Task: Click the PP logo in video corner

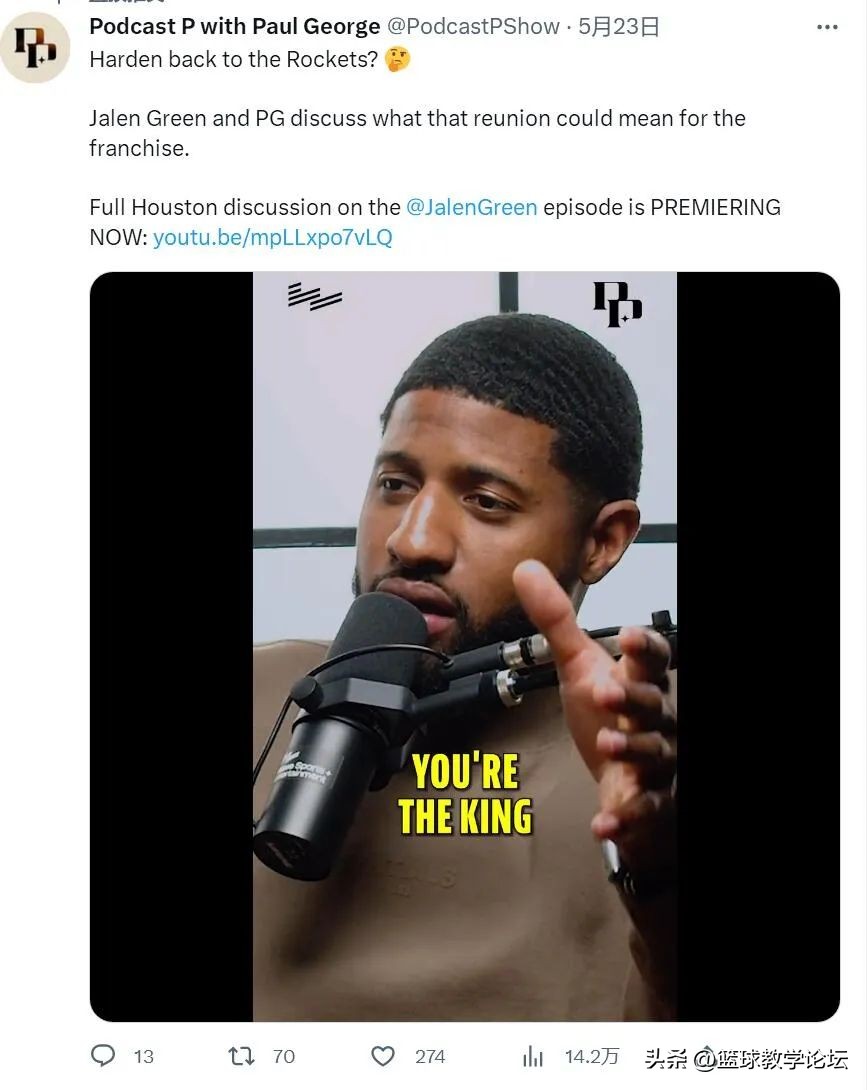Action: point(617,305)
